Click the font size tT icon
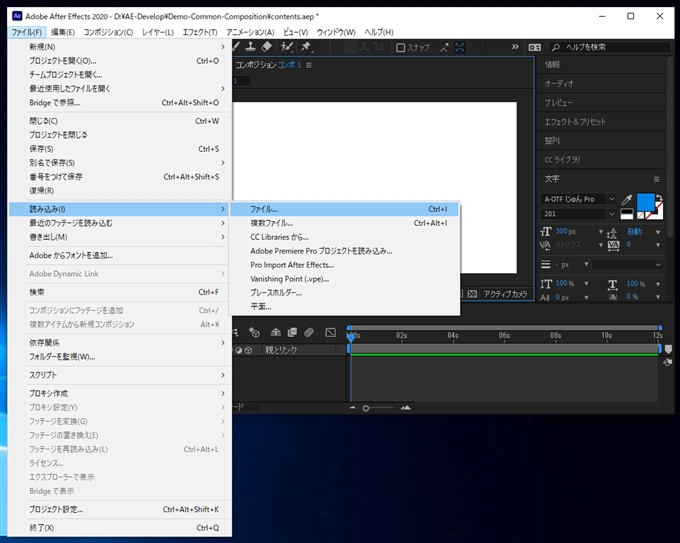680x543 pixels. click(546, 232)
